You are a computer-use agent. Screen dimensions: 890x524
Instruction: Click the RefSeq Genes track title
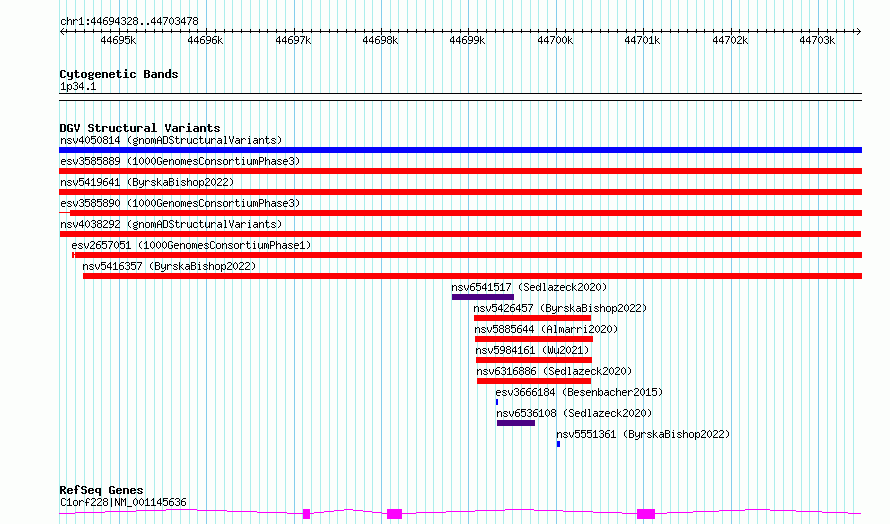point(101,490)
